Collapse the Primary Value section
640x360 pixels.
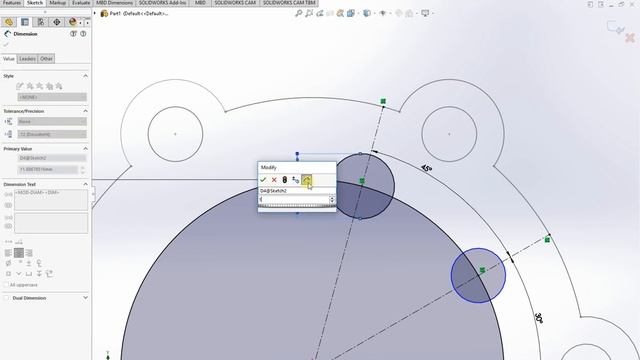tap(85, 149)
